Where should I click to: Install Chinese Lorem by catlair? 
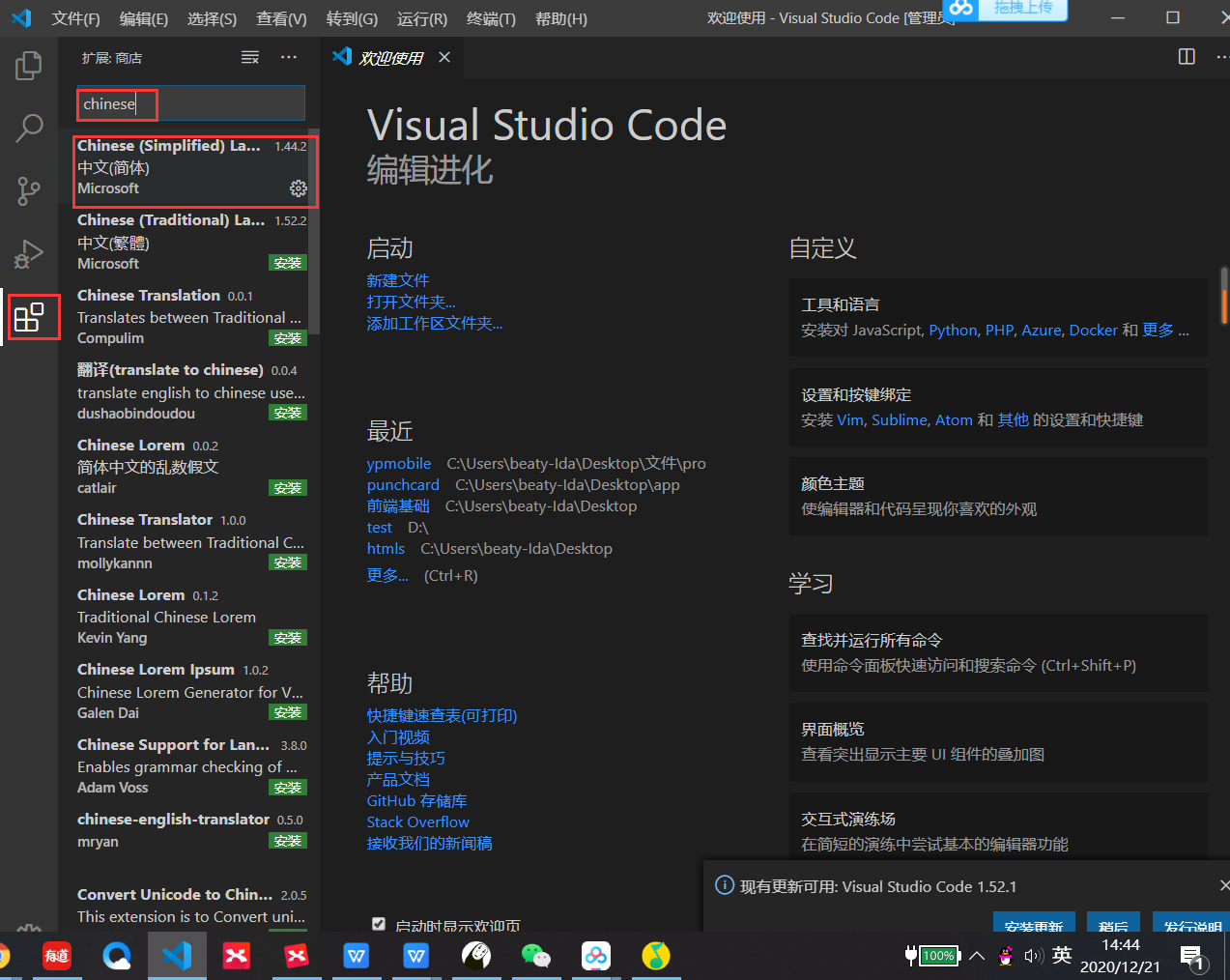[x=288, y=488]
